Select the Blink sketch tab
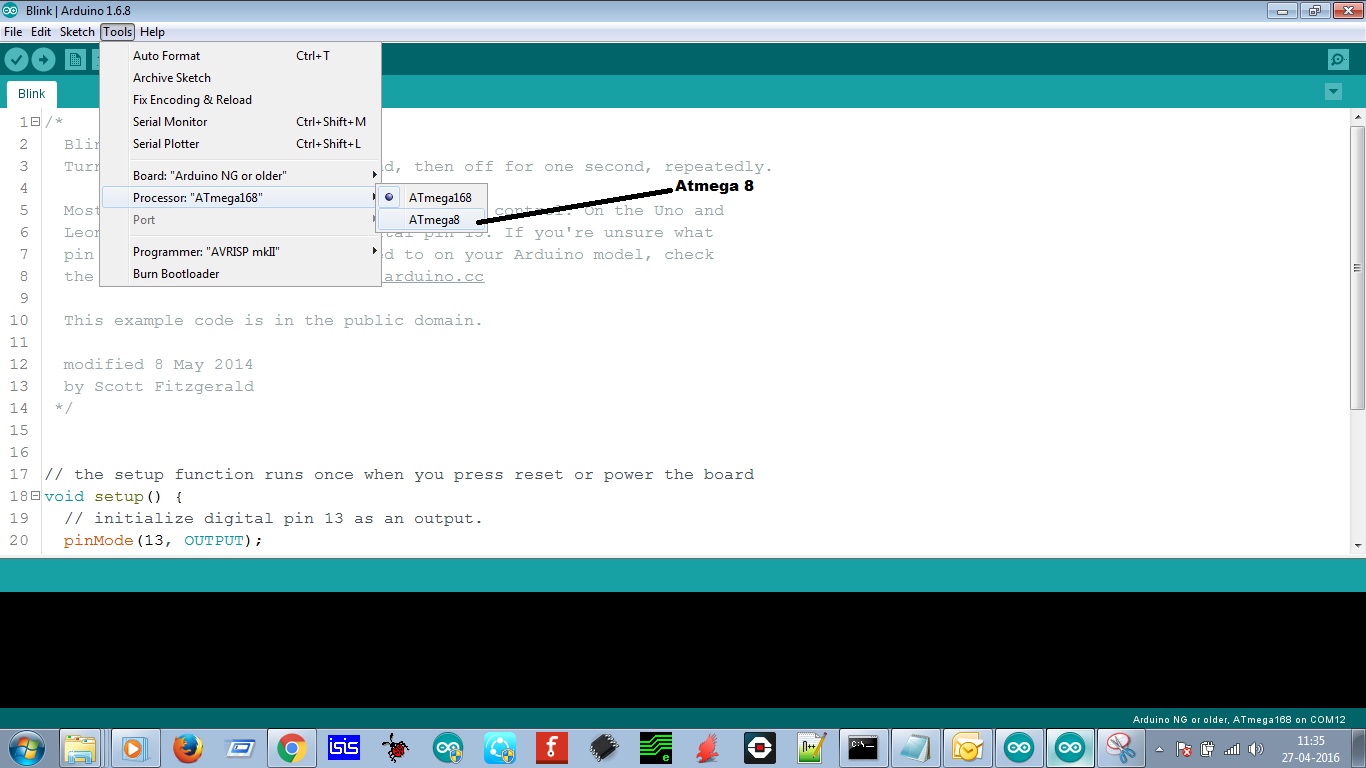 coord(32,94)
